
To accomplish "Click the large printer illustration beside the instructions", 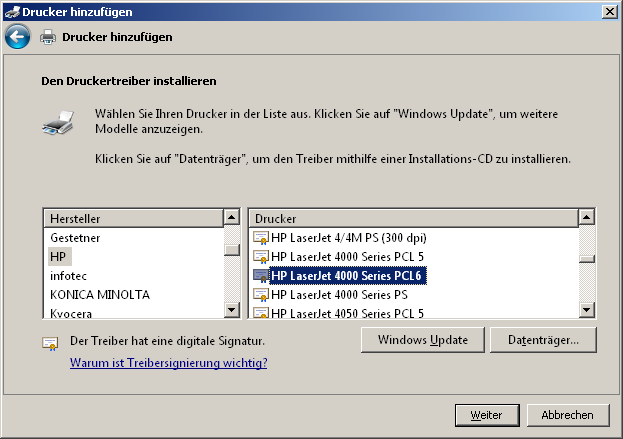I will tap(58, 123).
